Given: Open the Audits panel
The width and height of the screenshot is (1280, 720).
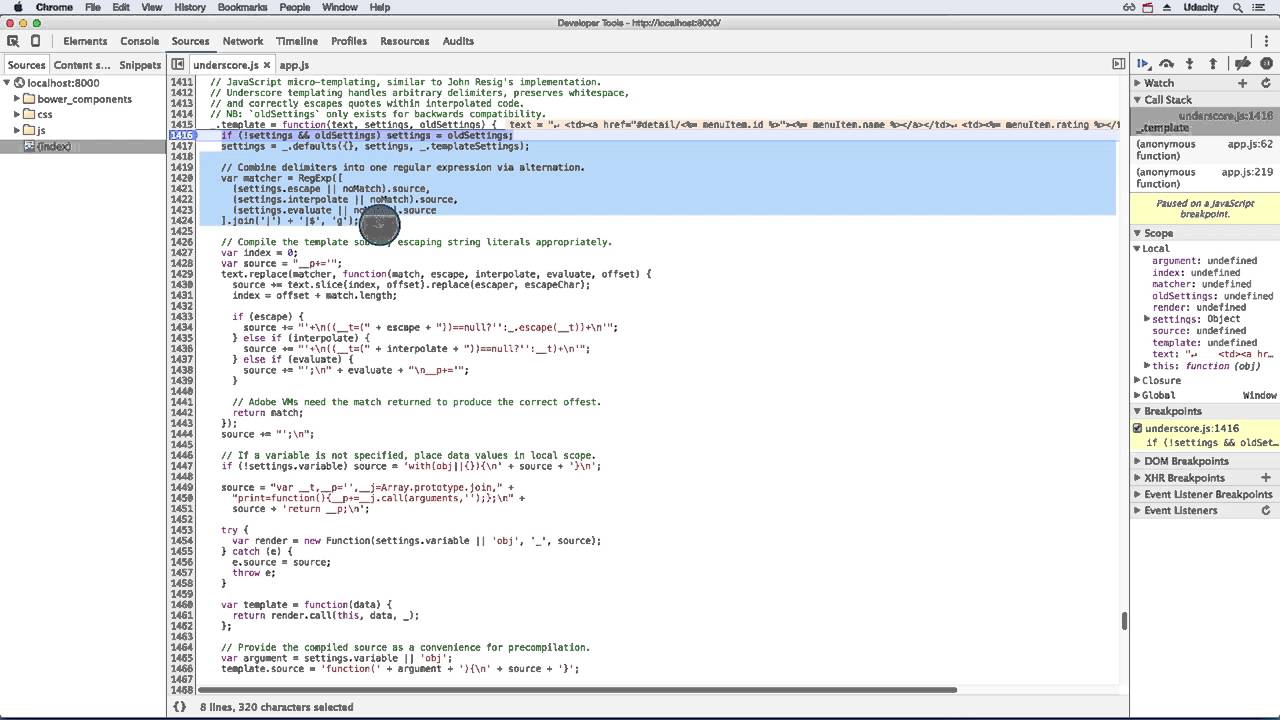Looking at the screenshot, I should (458, 41).
